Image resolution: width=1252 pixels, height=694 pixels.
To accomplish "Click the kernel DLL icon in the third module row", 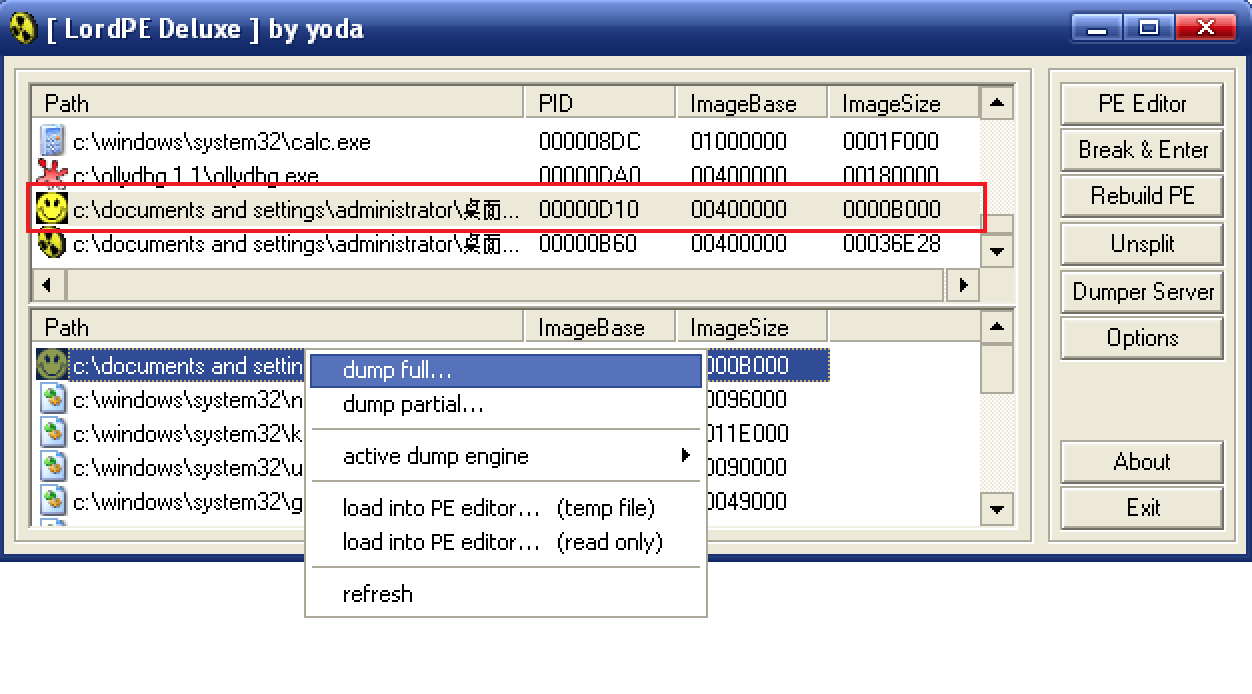I will tap(51, 433).
